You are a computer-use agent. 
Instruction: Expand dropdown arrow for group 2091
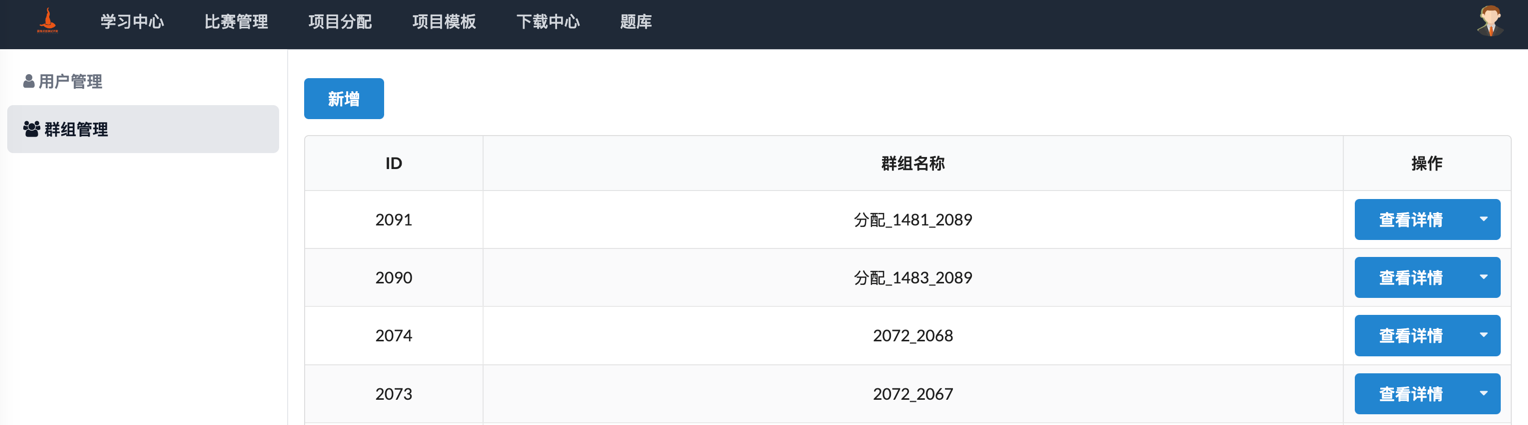coord(1483,220)
